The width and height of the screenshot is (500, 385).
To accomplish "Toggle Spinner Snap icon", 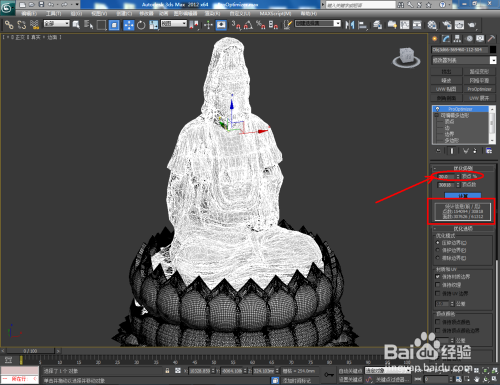I will [x=273, y=25].
